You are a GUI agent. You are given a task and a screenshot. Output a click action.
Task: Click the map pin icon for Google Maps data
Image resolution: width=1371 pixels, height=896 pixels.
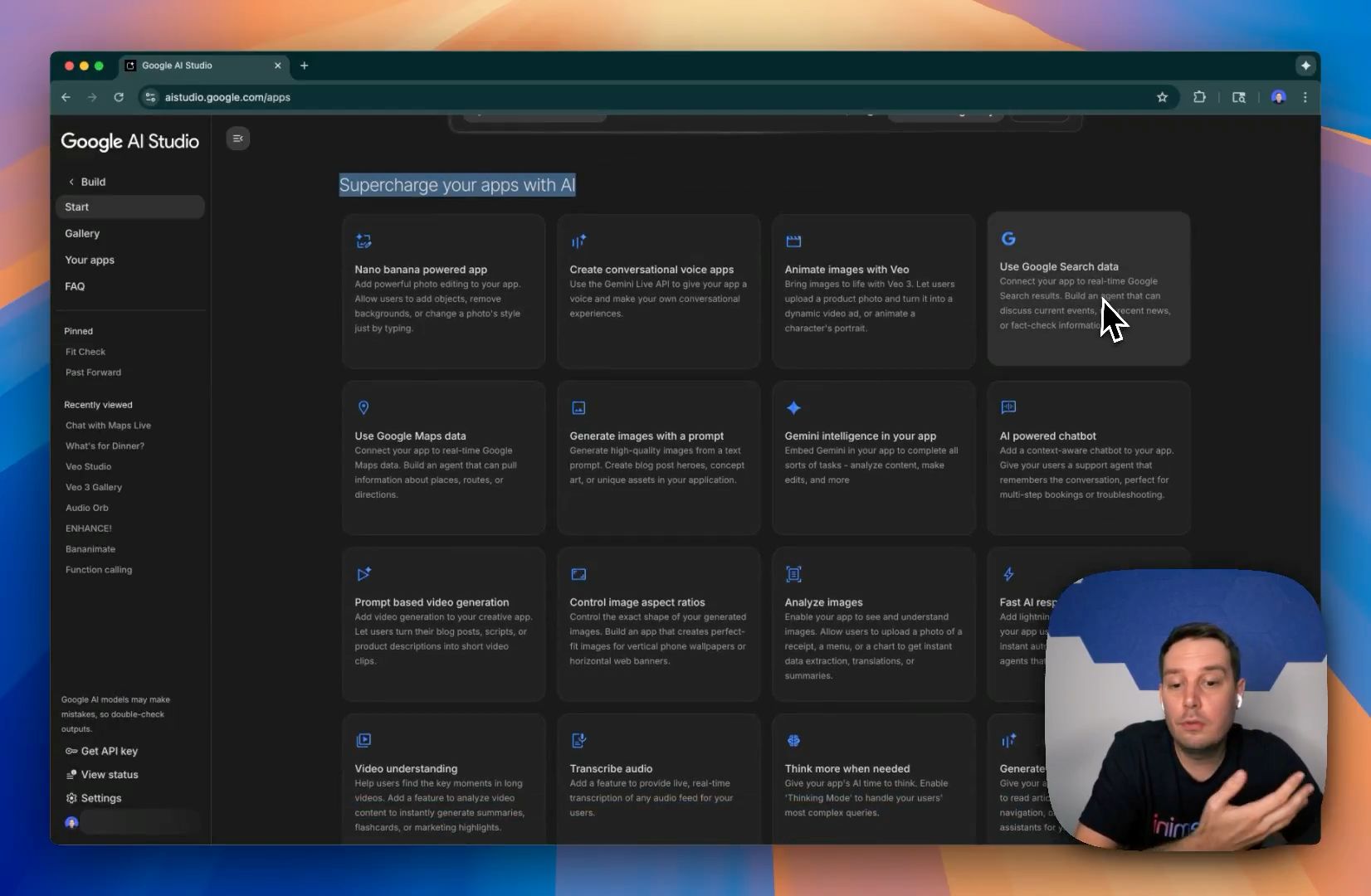[x=363, y=407]
